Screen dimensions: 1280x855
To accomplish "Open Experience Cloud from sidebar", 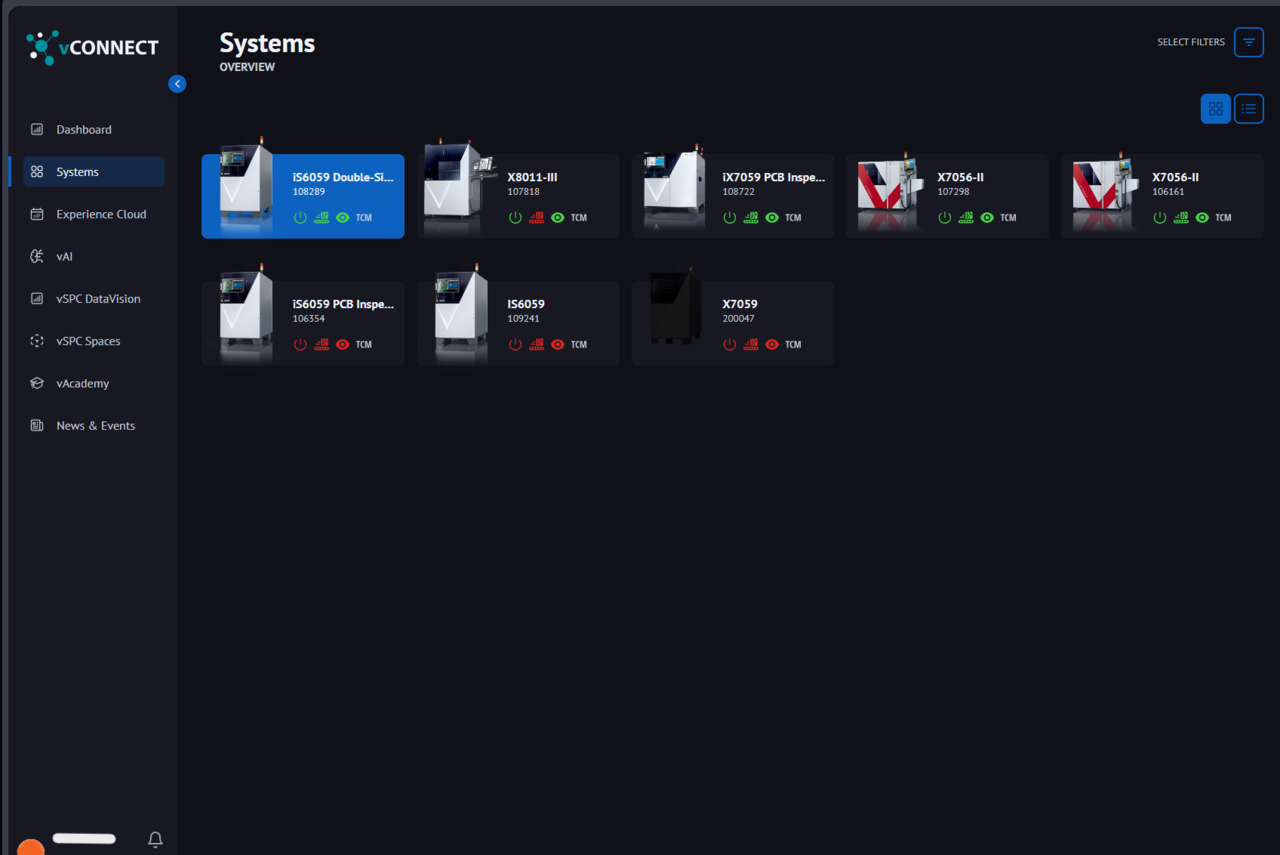I will tap(100, 214).
